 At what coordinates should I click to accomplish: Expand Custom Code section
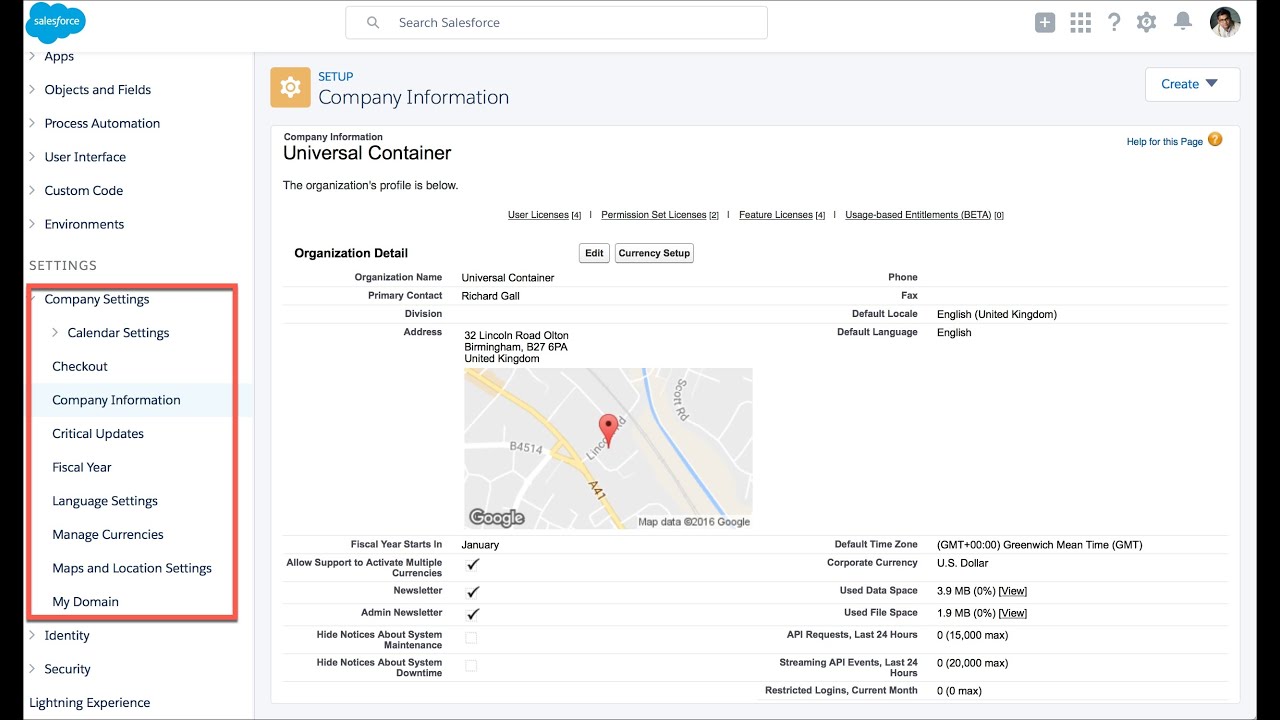click(x=33, y=190)
